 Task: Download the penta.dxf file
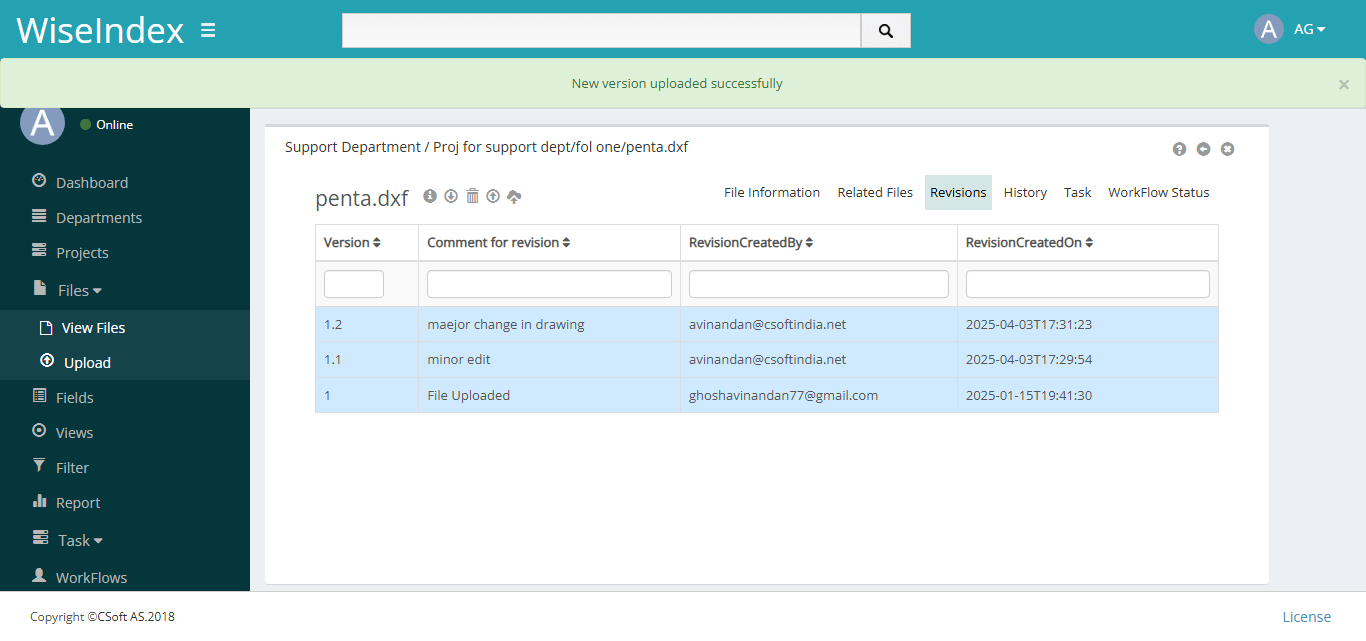[451, 195]
